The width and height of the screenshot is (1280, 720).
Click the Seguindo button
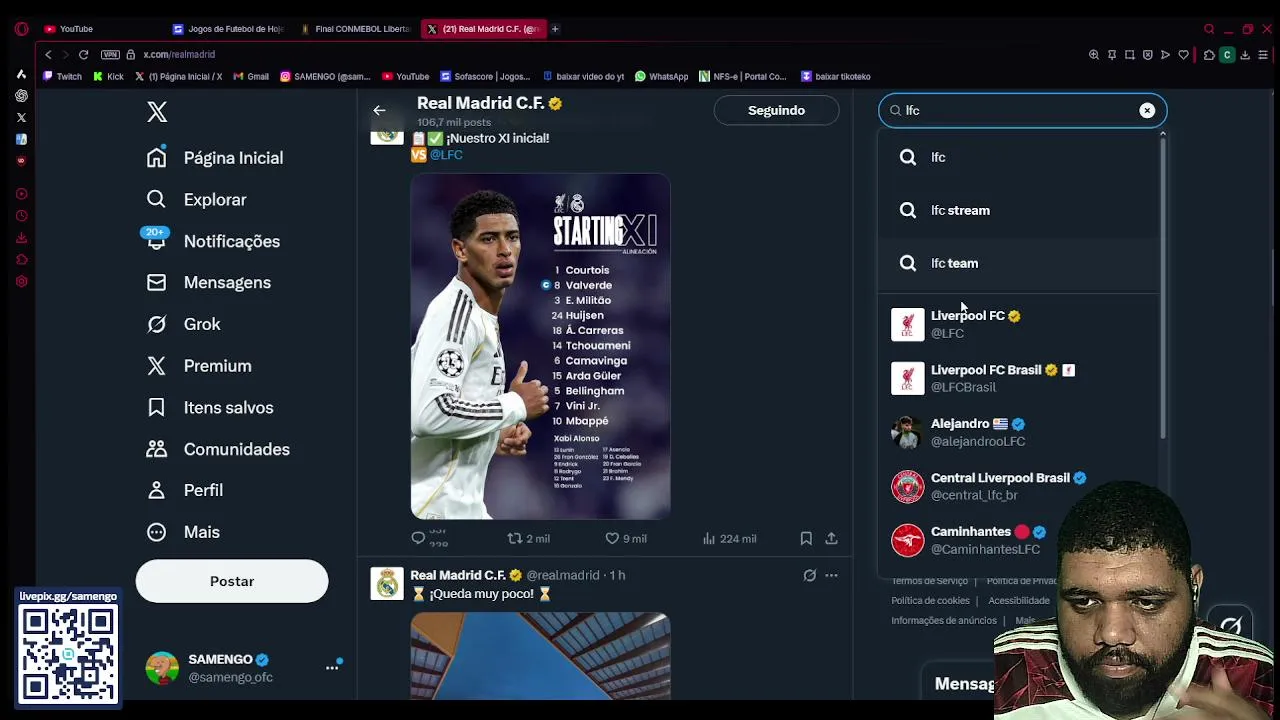pyautogui.click(x=776, y=111)
